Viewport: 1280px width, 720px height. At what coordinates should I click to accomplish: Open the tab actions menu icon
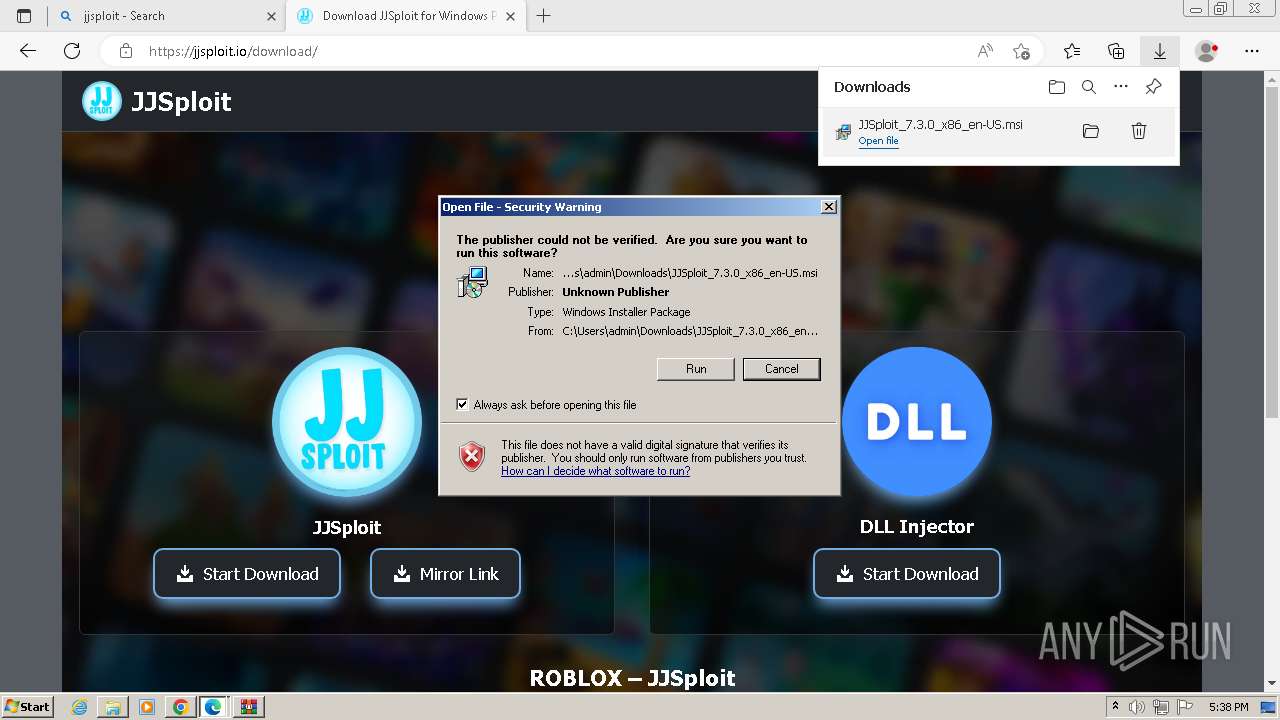tap(24, 16)
